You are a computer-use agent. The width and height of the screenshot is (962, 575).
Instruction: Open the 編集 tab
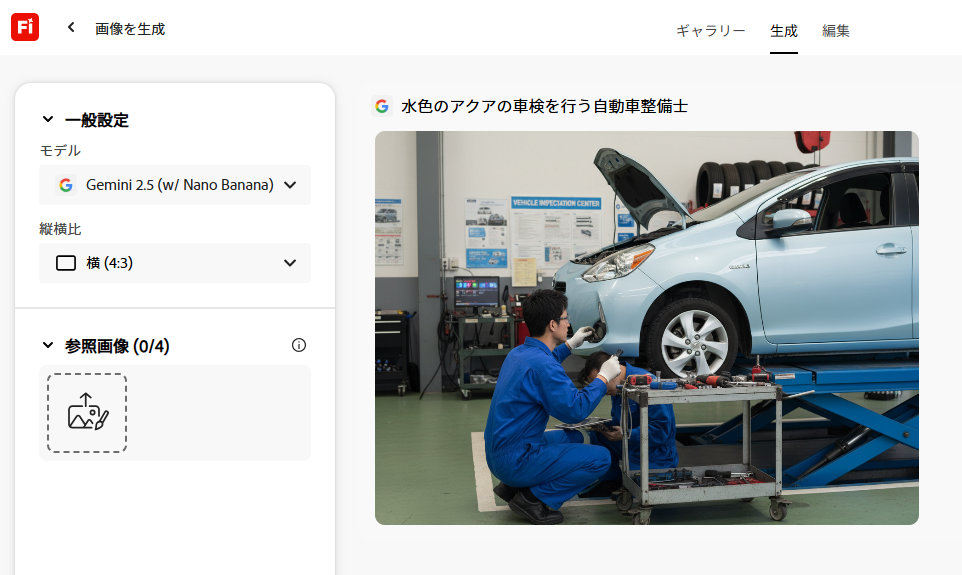(x=836, y=30)
